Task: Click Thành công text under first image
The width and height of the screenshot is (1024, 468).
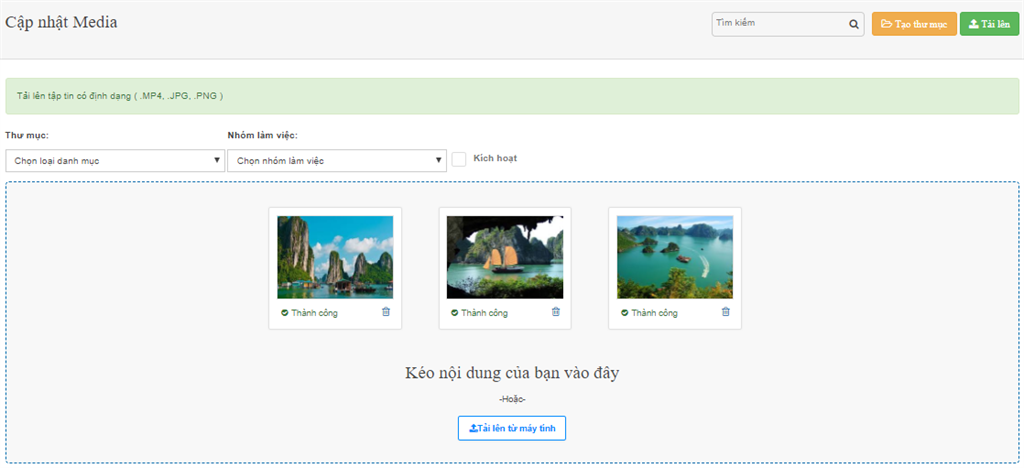Action: (314, 313)
